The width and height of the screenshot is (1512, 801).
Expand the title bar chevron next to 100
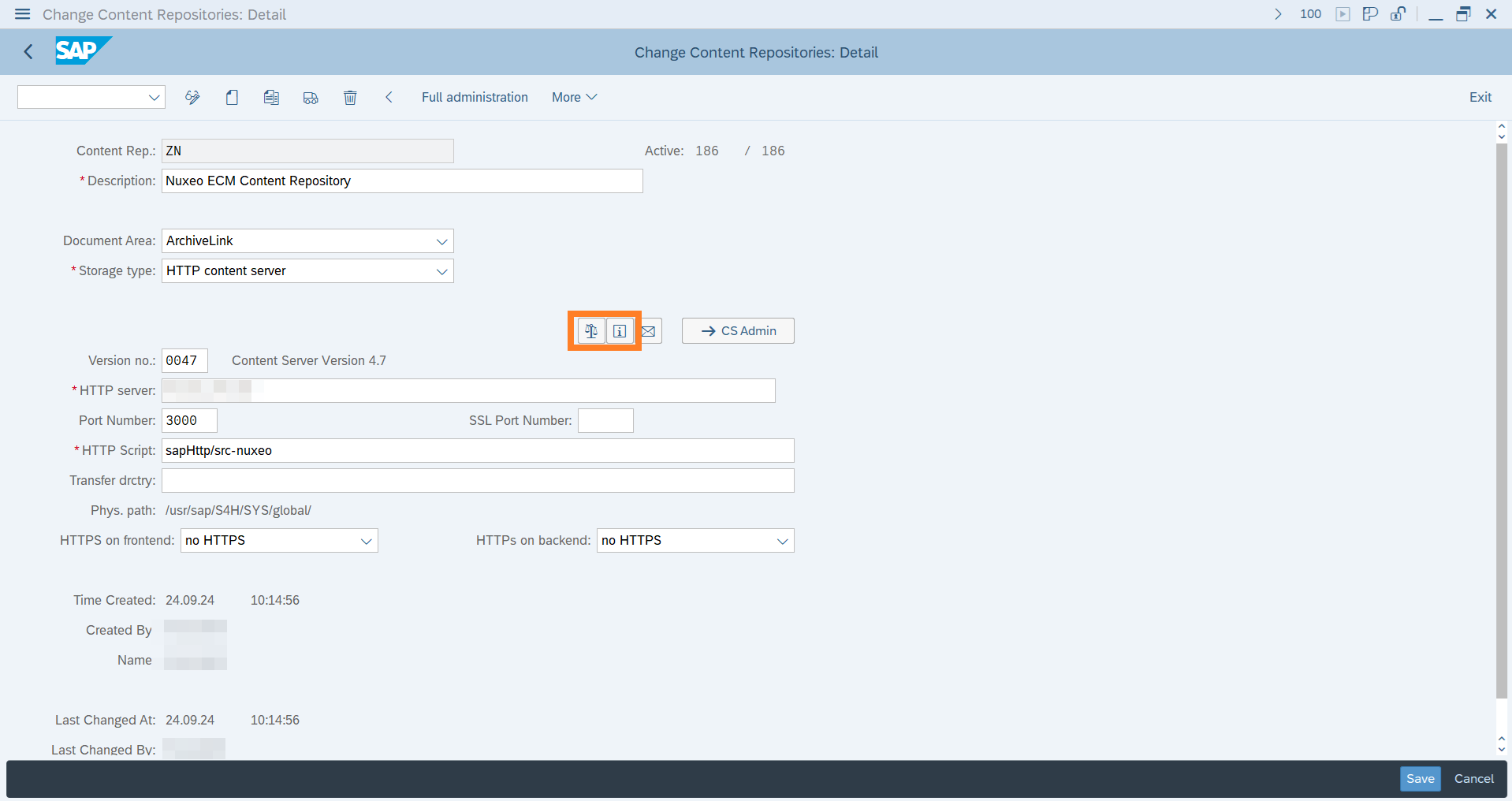(1278, 14)
